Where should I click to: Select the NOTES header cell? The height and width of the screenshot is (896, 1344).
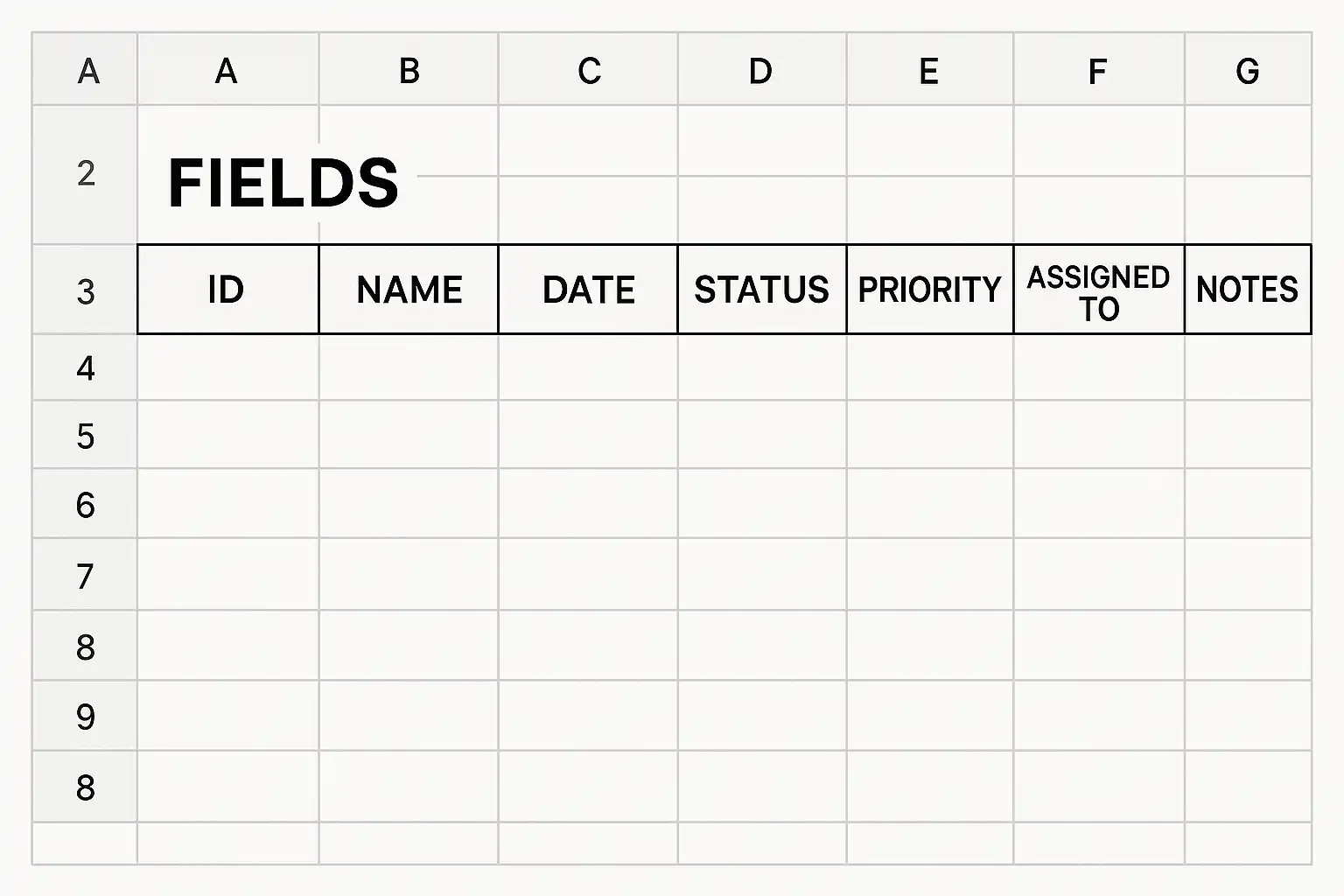click(x=1248, y=290)
